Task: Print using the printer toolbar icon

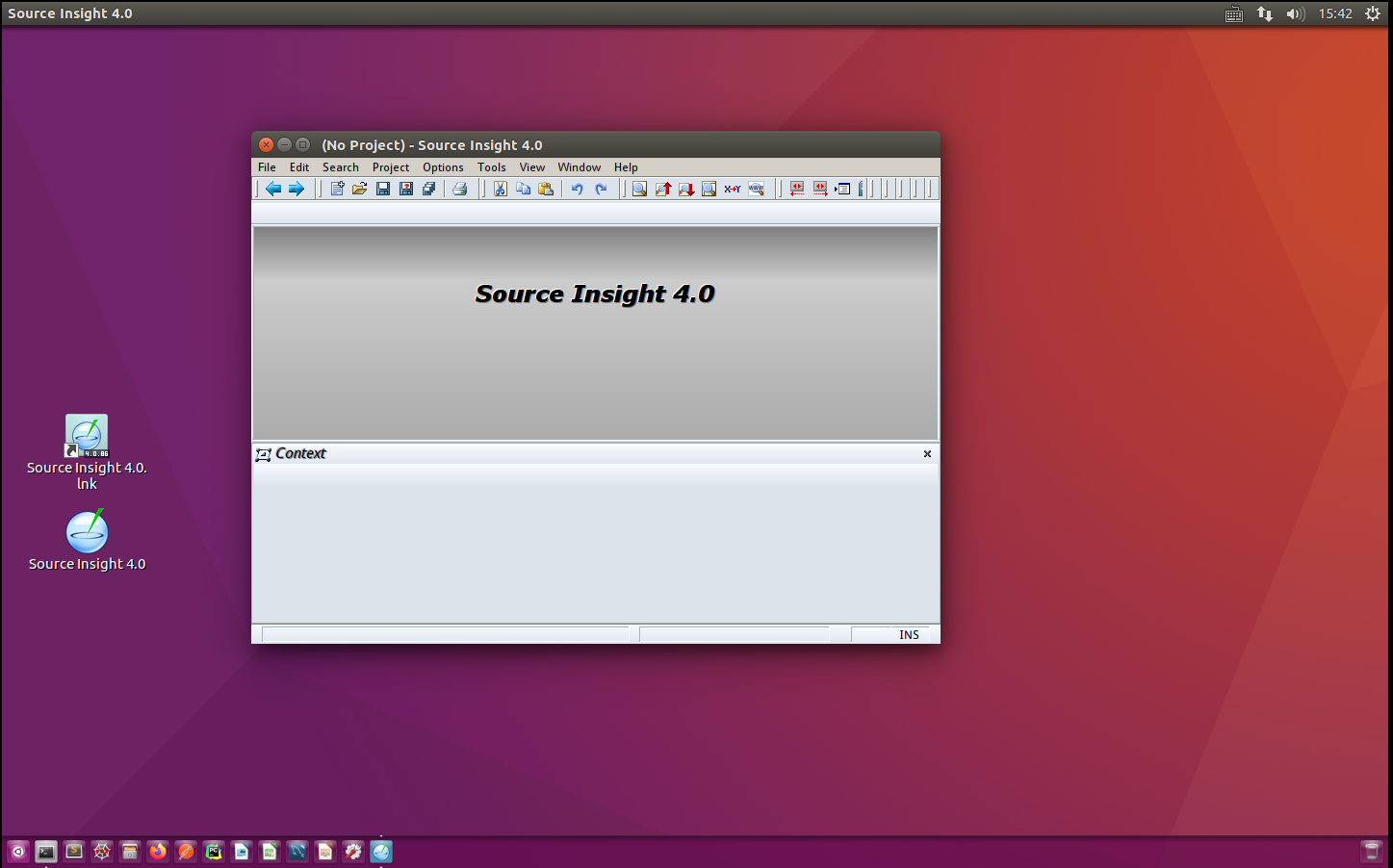Action: 460,189
